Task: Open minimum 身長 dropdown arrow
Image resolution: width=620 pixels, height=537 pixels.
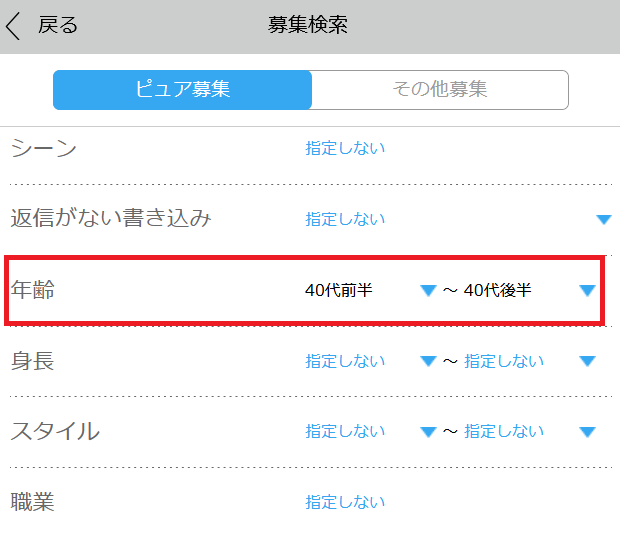Action: (428, 361)
